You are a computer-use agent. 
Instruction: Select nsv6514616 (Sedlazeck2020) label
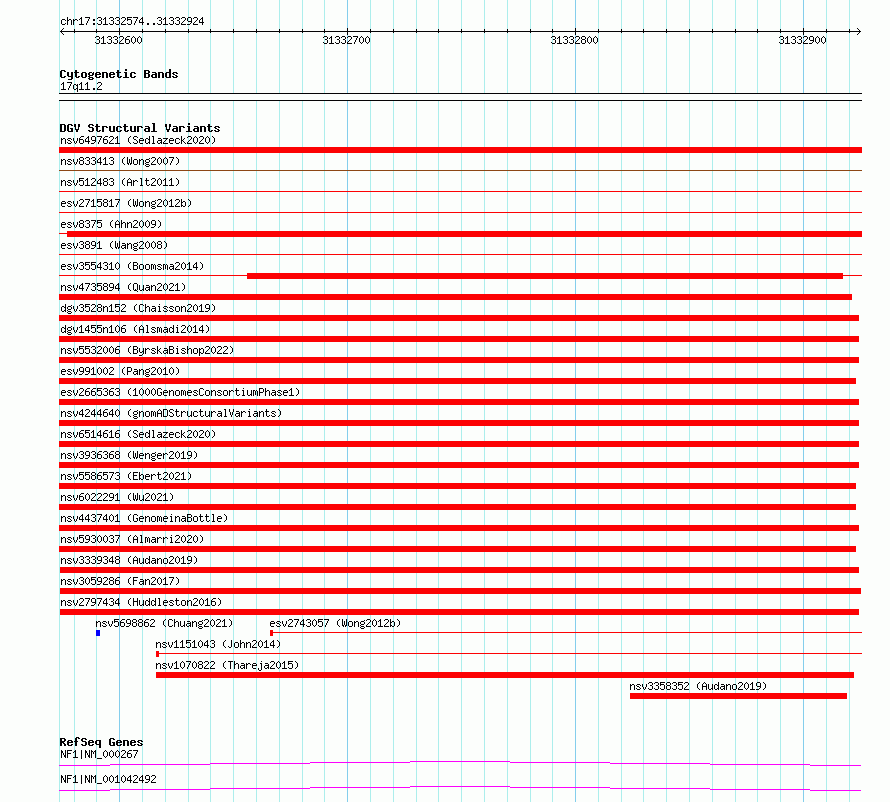coord(138,434)
